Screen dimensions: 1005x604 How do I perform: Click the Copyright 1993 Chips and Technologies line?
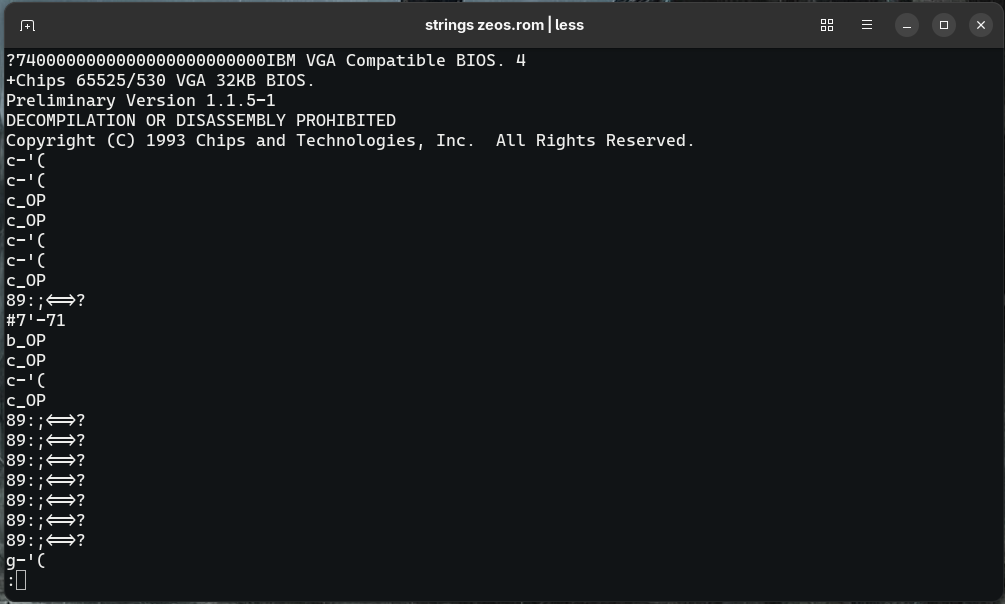pos(350,140)
